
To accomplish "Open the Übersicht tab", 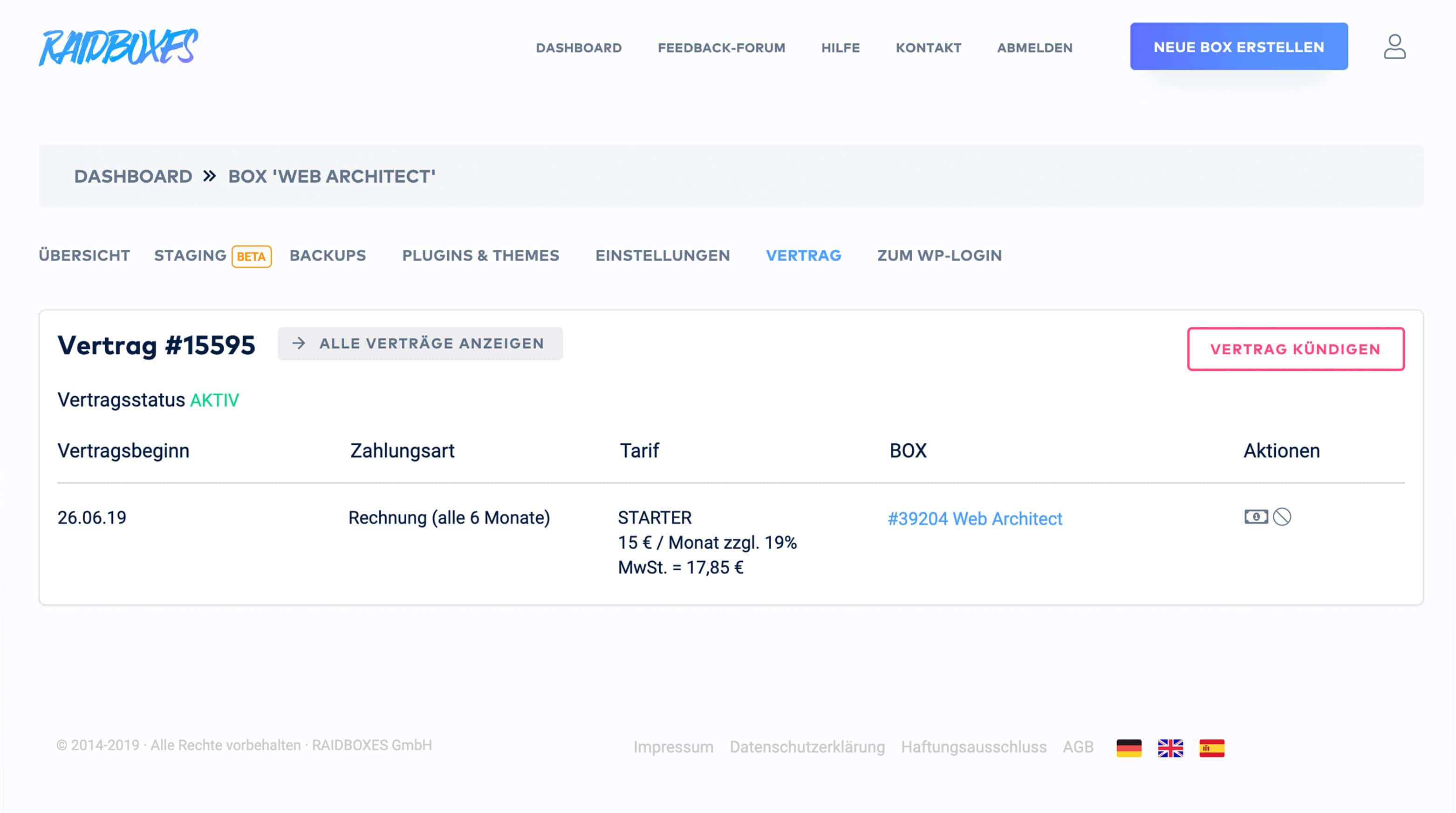I will [x=84, y=255].
